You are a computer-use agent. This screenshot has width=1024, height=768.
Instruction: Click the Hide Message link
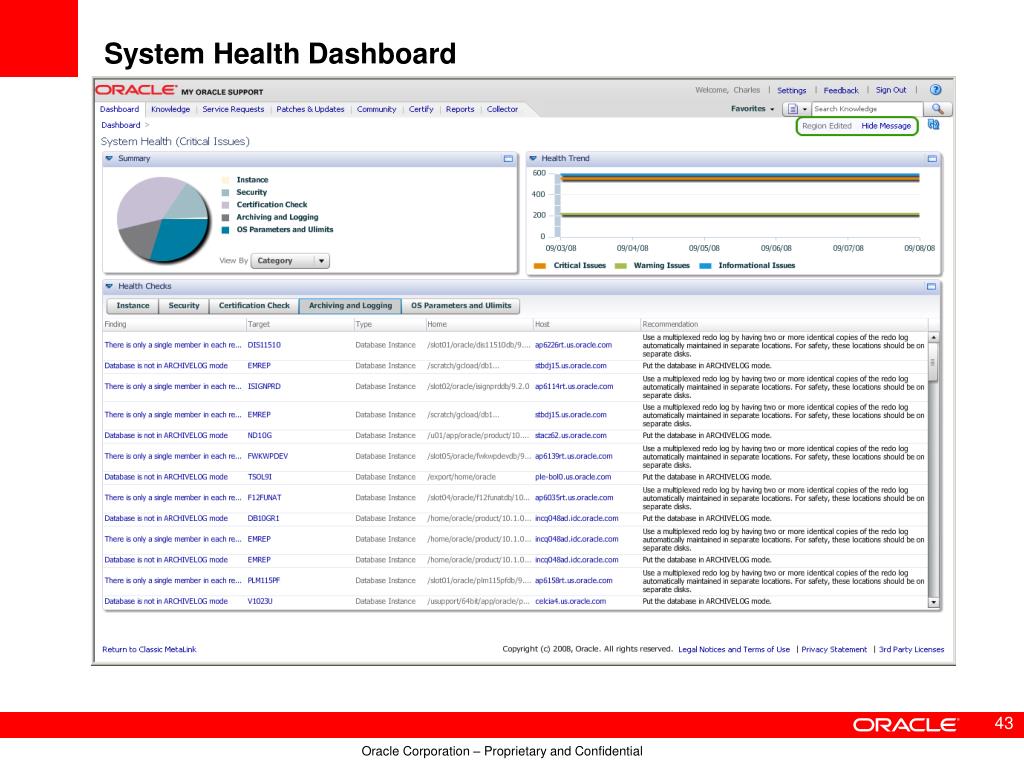[886, 126]
